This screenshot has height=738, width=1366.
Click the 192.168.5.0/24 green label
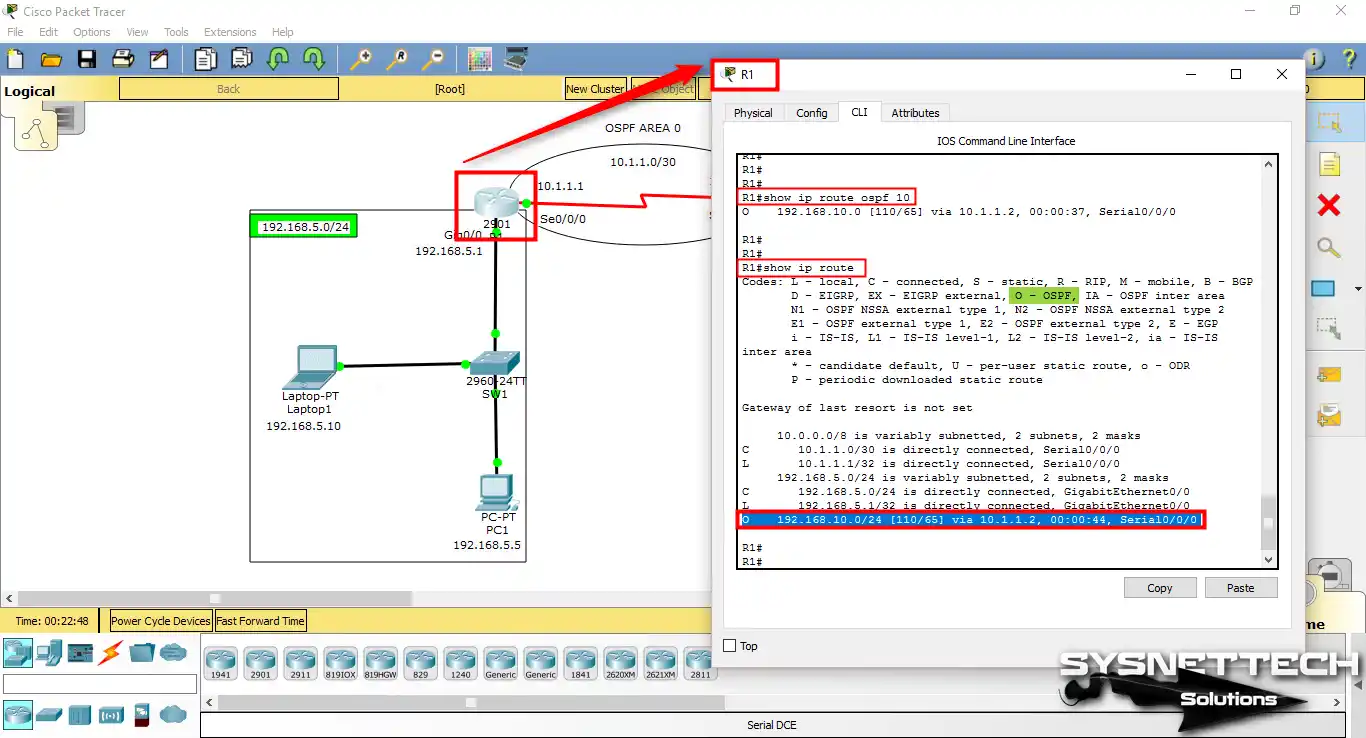tap(304, 227)
